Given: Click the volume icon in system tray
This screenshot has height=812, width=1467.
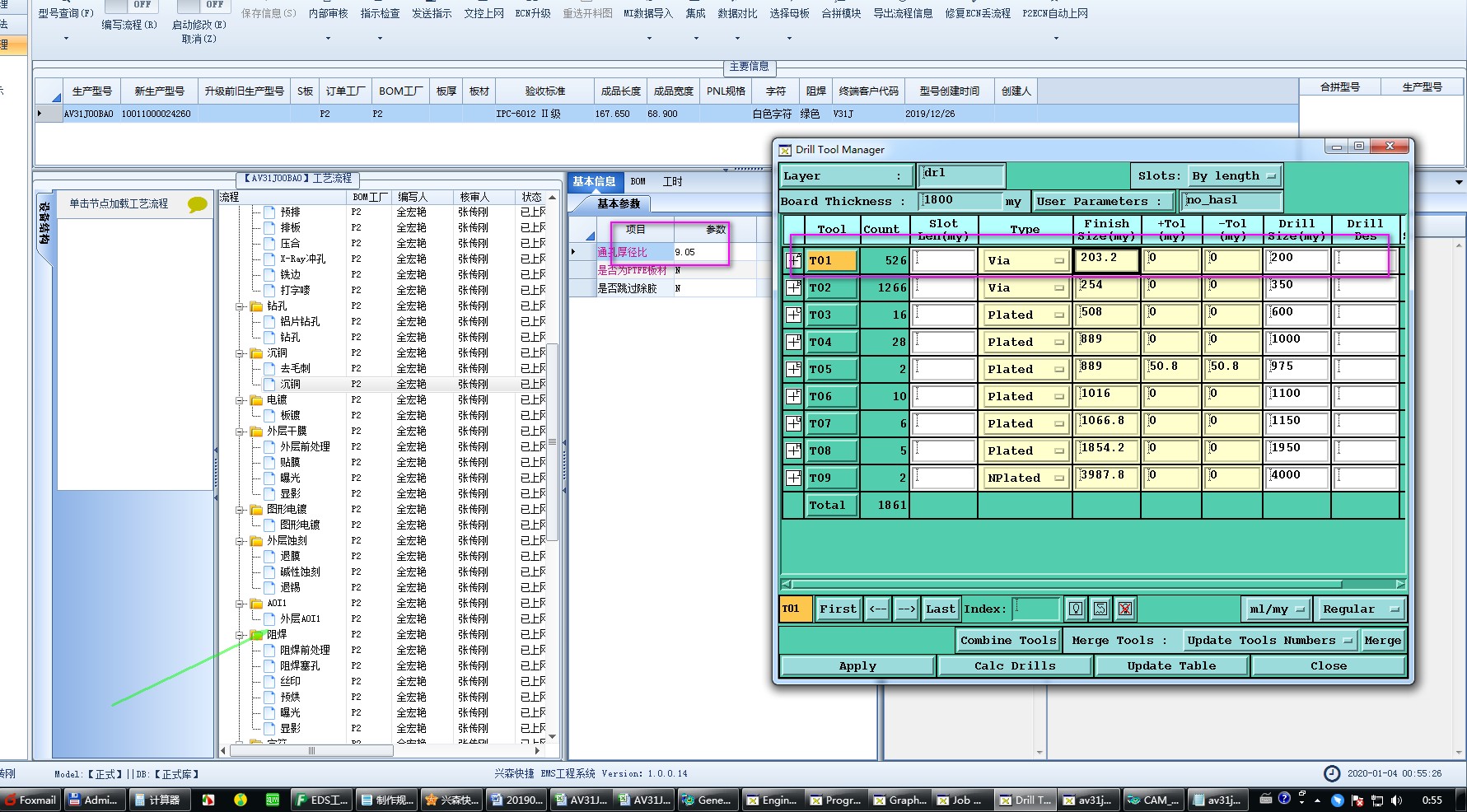Looking at the screenshot, I should tap(1396, 800).
